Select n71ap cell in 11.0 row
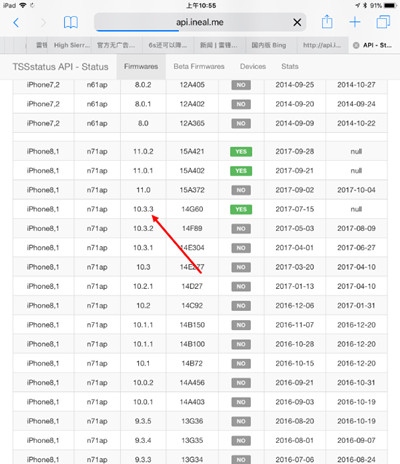The width and height of the screenshot is (400, 464). pyautogui.click(x=97, y=190)
